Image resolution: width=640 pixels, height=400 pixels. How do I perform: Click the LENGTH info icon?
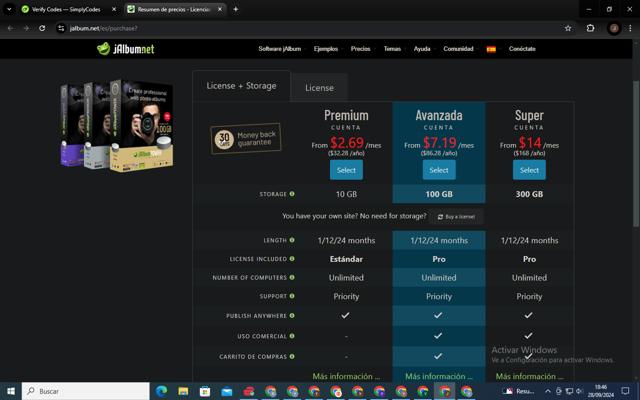point(292,240)
